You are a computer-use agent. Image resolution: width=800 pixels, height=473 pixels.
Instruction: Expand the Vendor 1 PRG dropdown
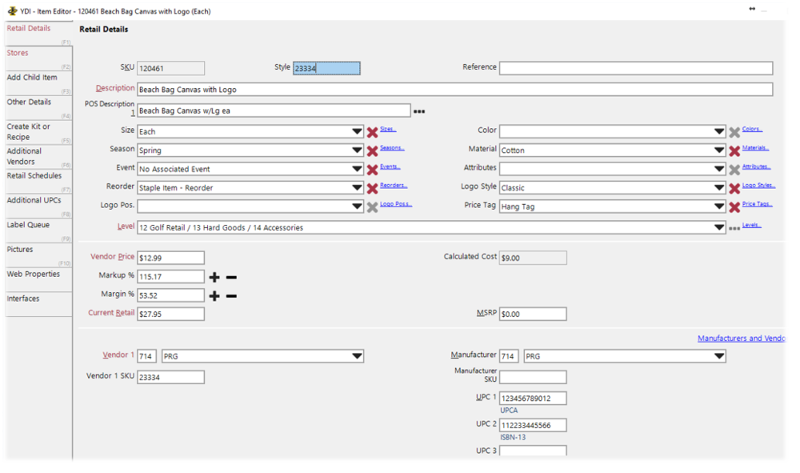(x=357, y=356)
